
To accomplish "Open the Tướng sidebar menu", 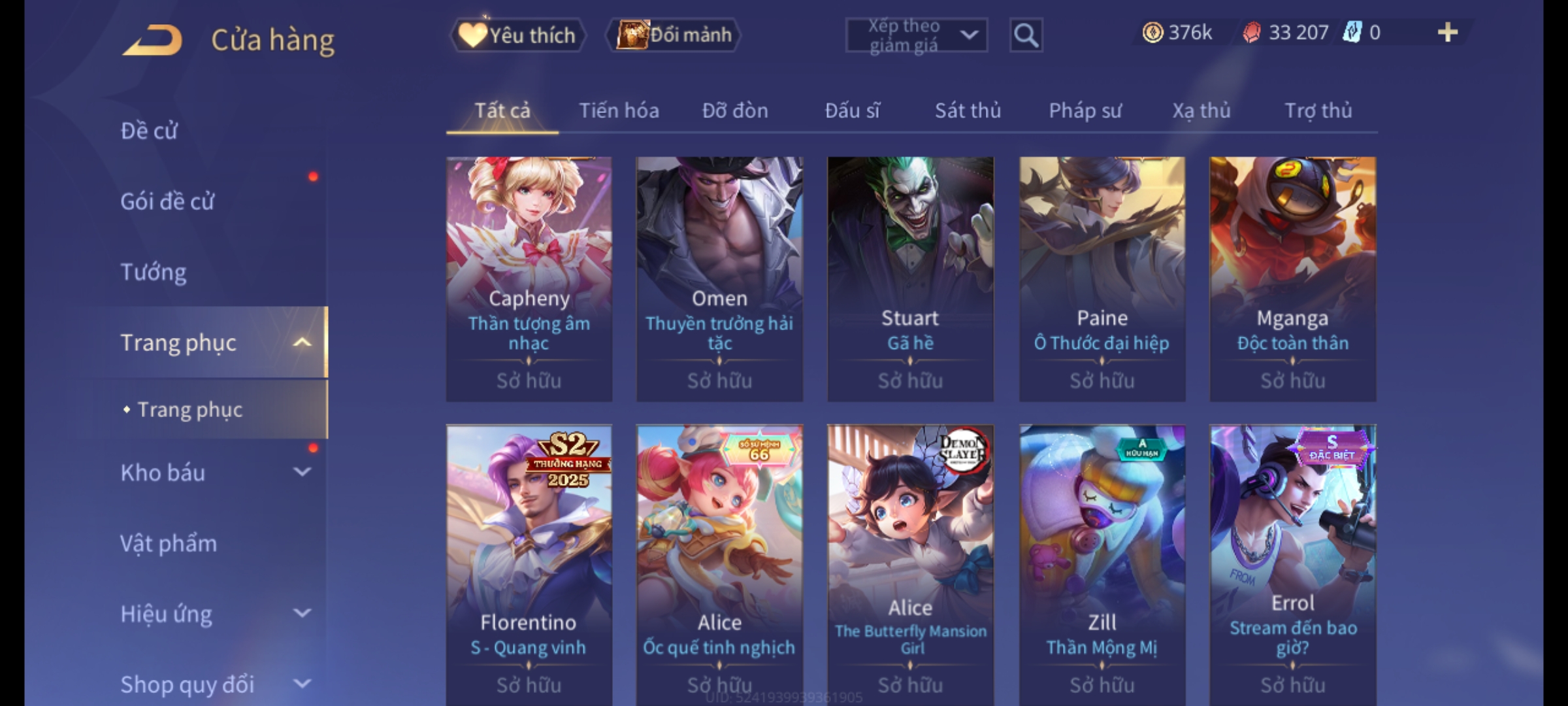I will pyautogui.click(x=153, y=271).
